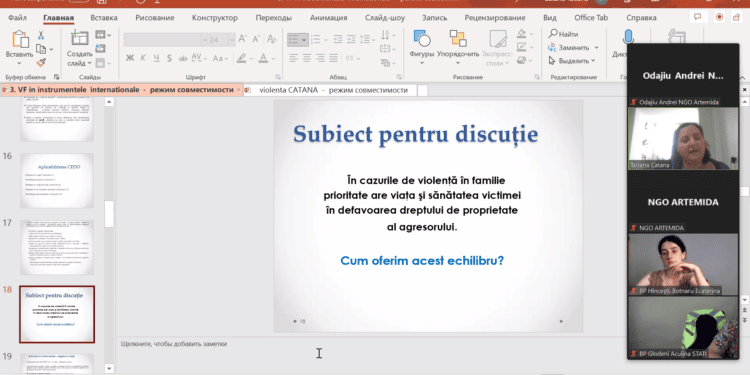750x375 pixels.
Task: Switch to Конструктор ribbon tab
Action: tap(215, 18)
